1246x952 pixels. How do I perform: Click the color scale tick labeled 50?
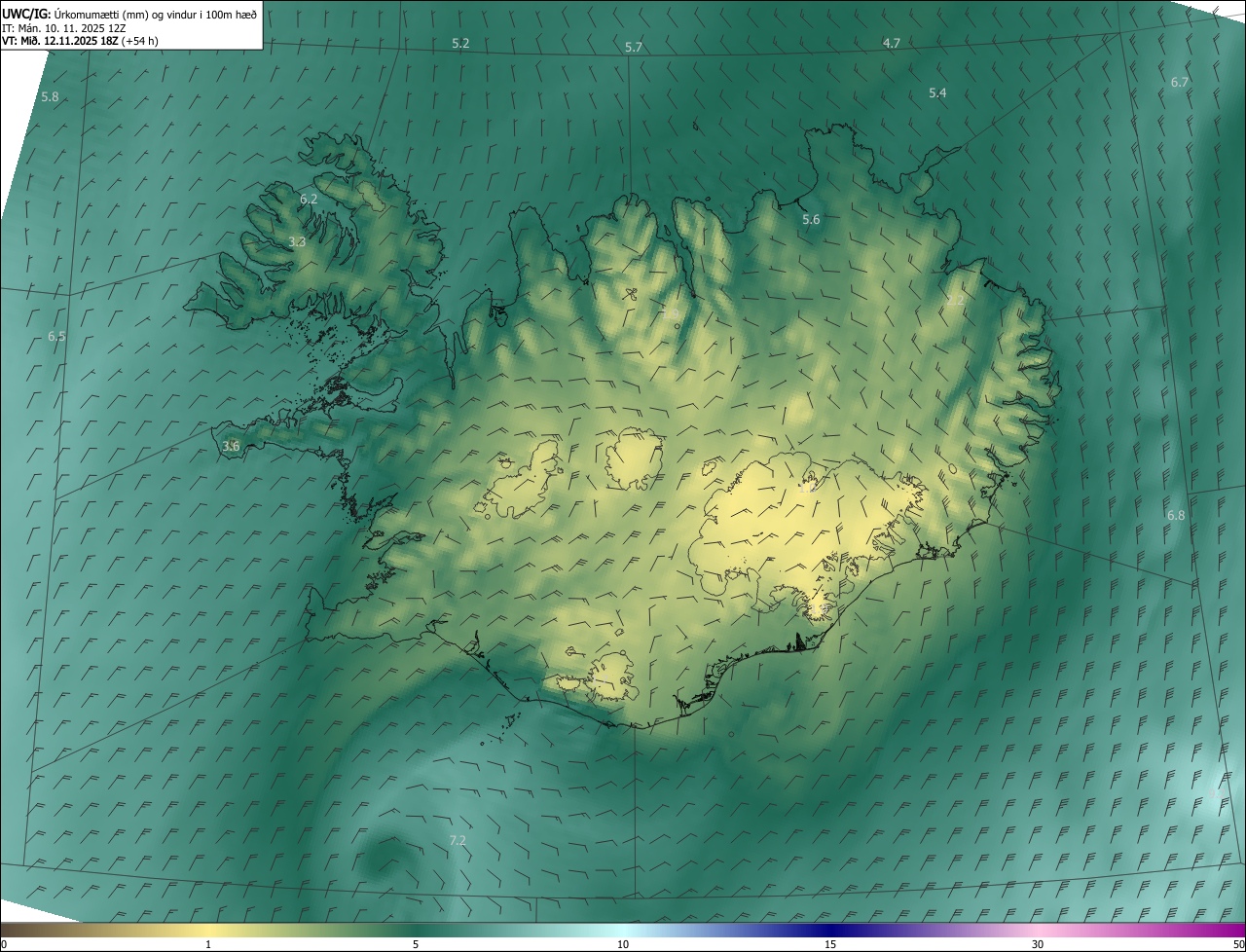pyautogui.click(x=1238, y=945)
